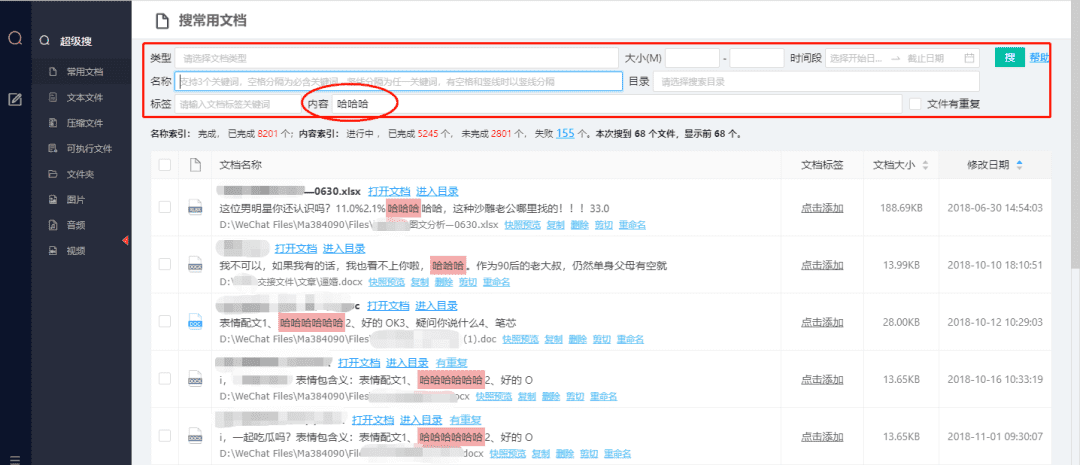Click the docx file icon in 逼婚.docx row
This screenshot has width=1080, height=465.
(195, 265)
